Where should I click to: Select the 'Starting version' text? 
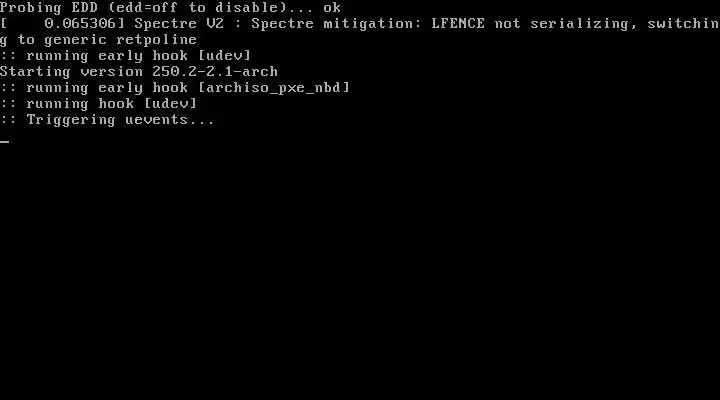tap(71, 73)
